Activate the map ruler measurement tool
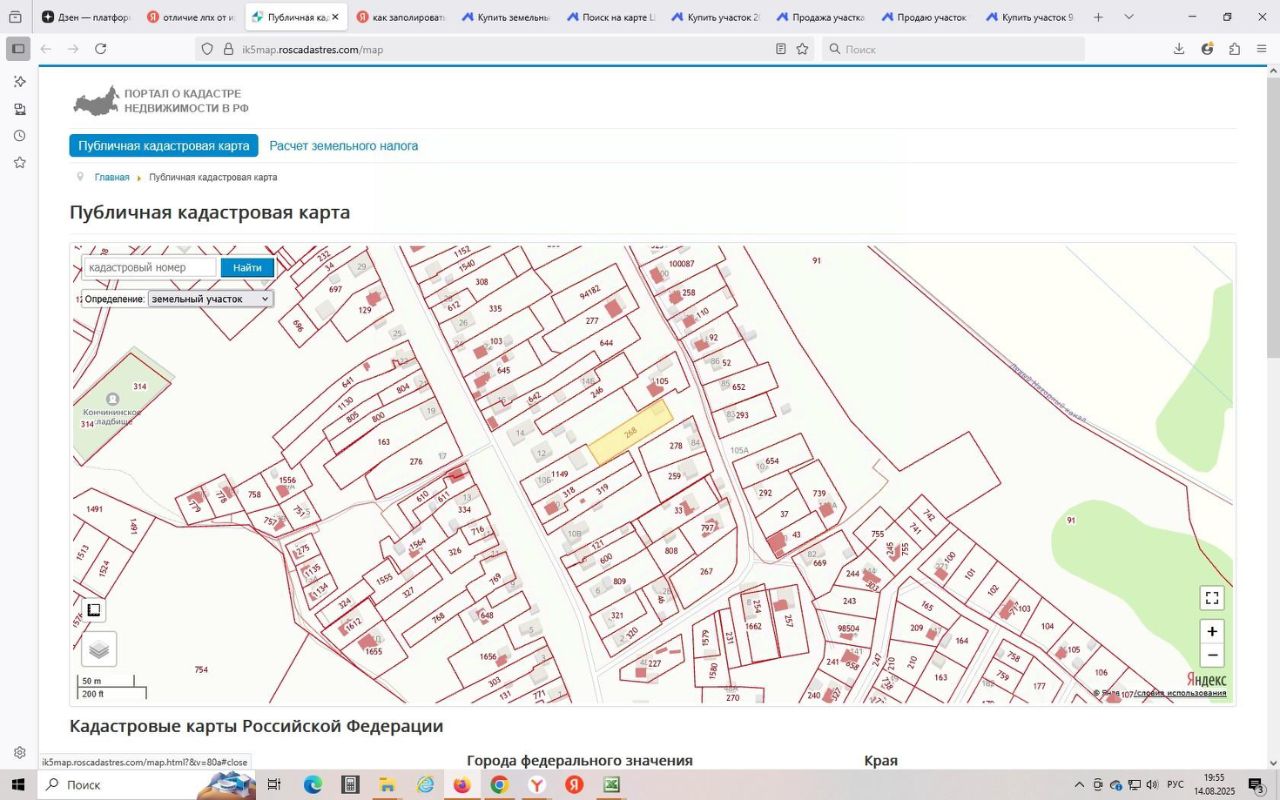Screen dimensions: 1280x800 [x=93, y=609]
